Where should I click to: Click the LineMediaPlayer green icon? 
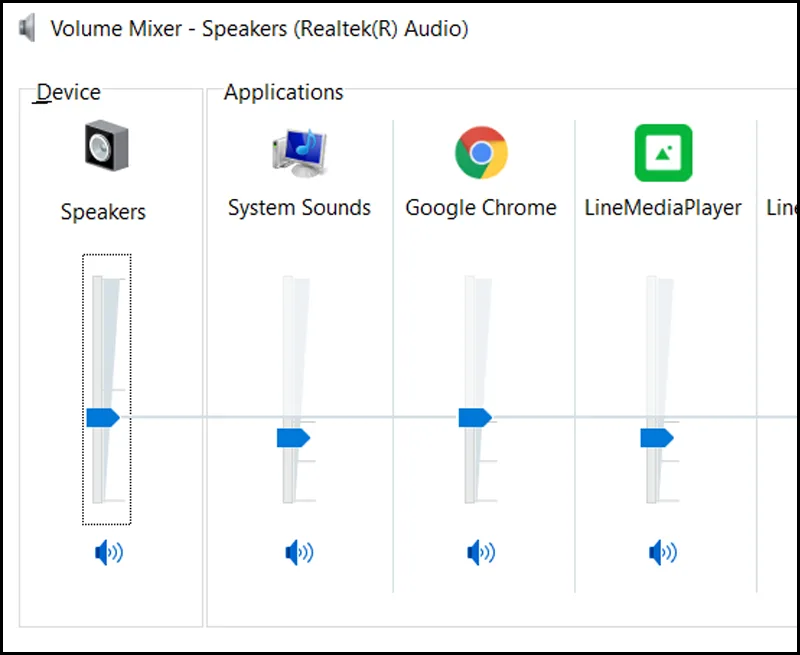pyautogui.click(x=663, y=152)
